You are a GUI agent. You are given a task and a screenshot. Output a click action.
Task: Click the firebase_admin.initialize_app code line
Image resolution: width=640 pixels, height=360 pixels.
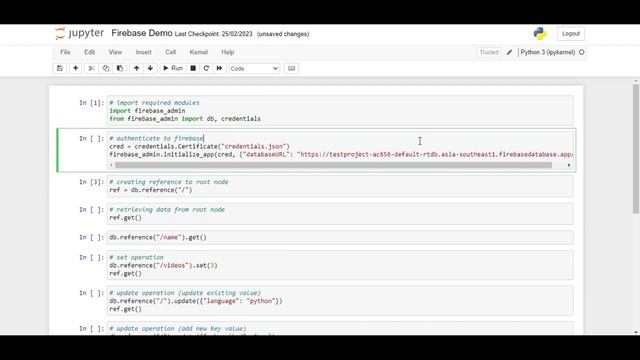(x=341, y=154)
